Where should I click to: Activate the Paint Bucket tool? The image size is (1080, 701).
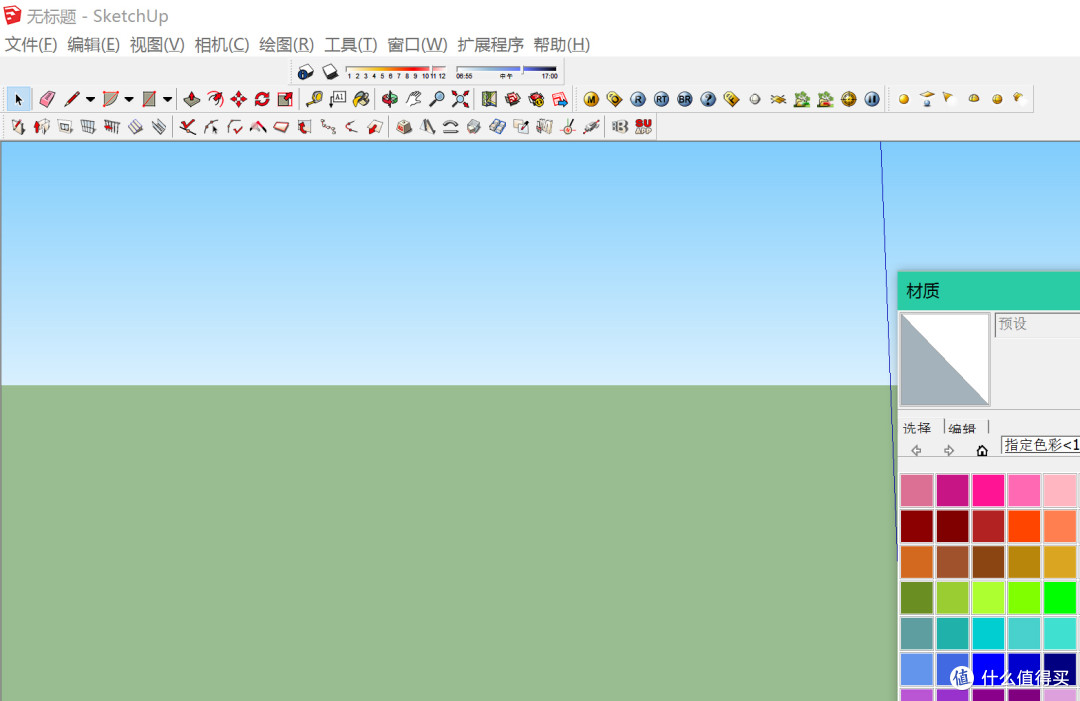[361, 99]
